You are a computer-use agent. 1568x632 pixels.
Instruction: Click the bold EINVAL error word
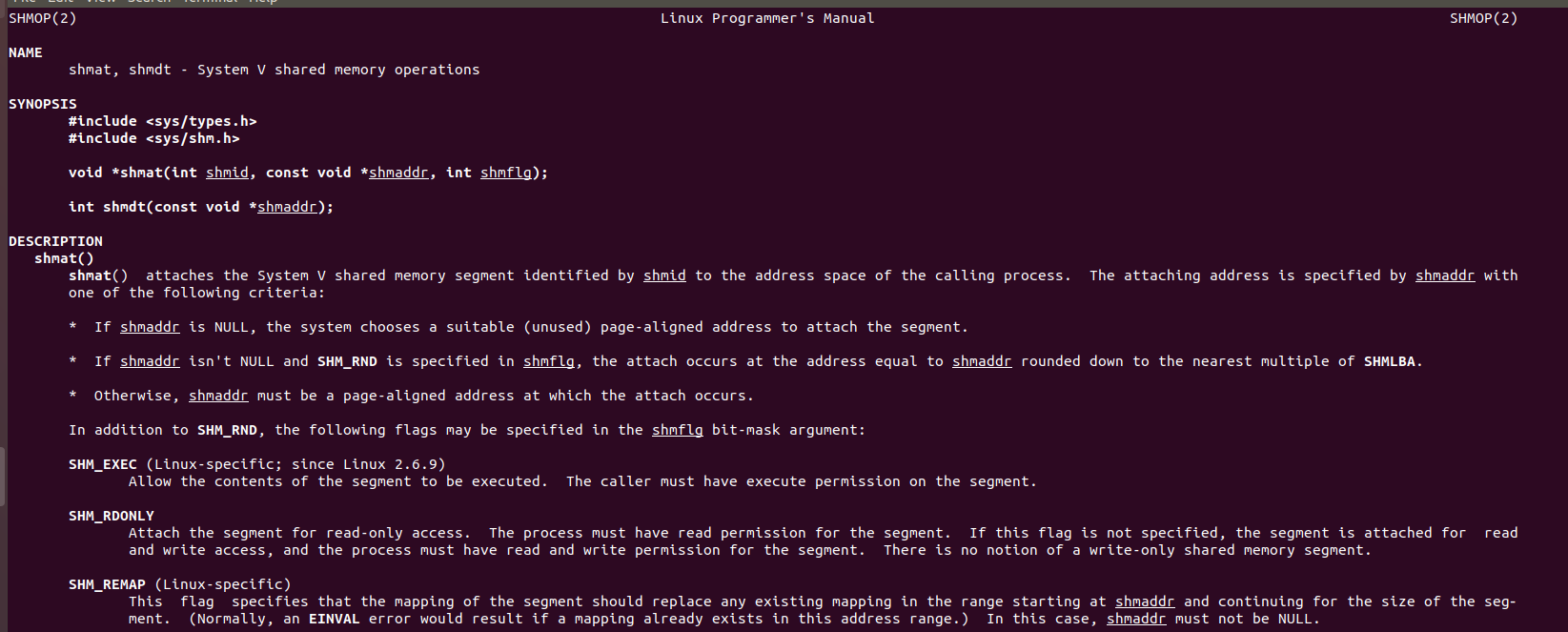click(x=335, y=619)
